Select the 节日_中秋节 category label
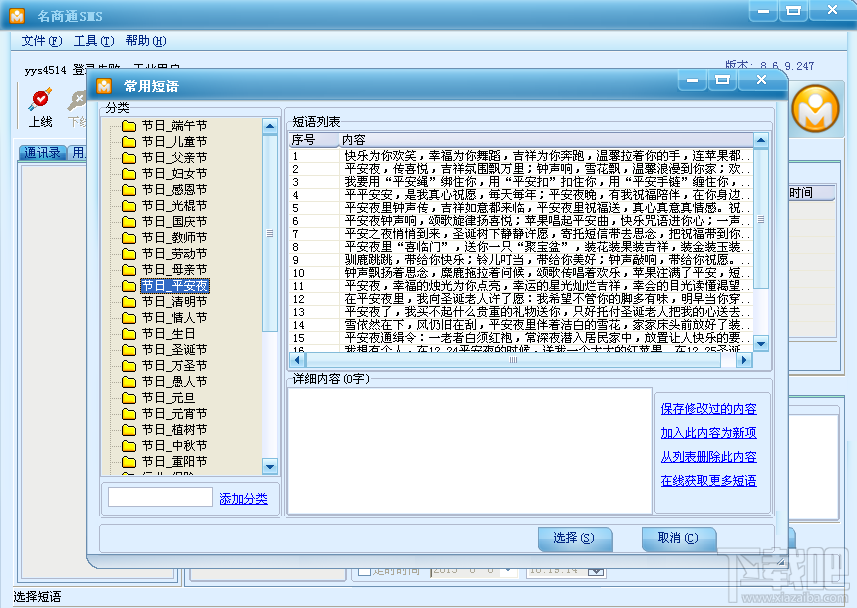857x608 pixels. [174, 446]
